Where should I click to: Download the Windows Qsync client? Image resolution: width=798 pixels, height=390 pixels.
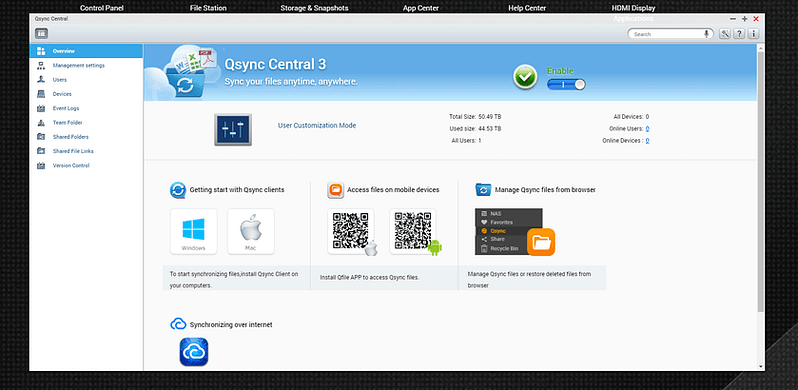(193, 231)
